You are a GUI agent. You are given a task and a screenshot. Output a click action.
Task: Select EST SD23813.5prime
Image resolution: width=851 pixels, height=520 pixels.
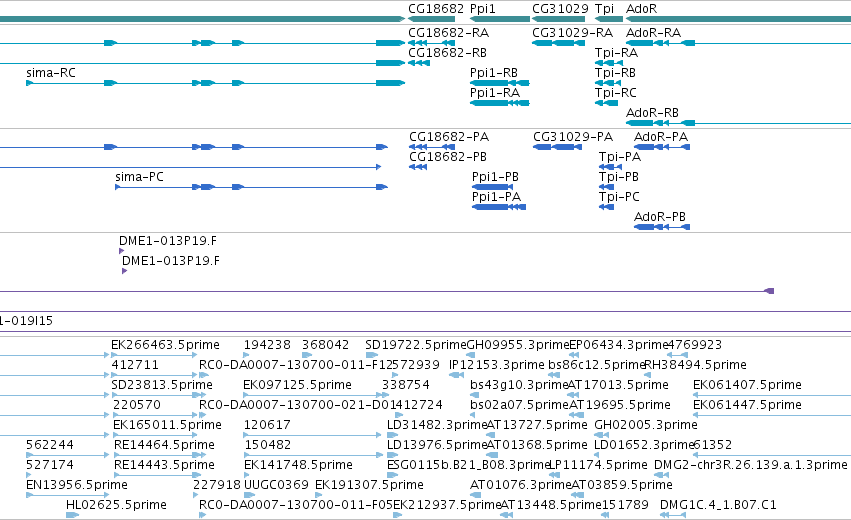pyautogui.click(x=162, y=385)
